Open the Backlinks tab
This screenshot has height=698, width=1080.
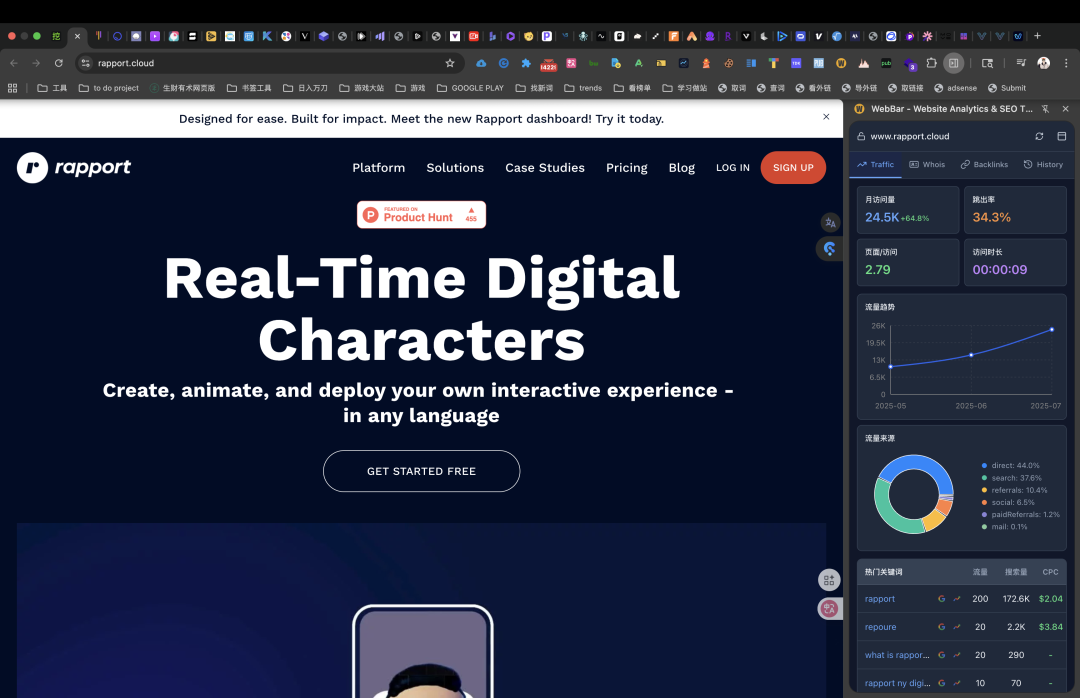[x=984, y=165]
